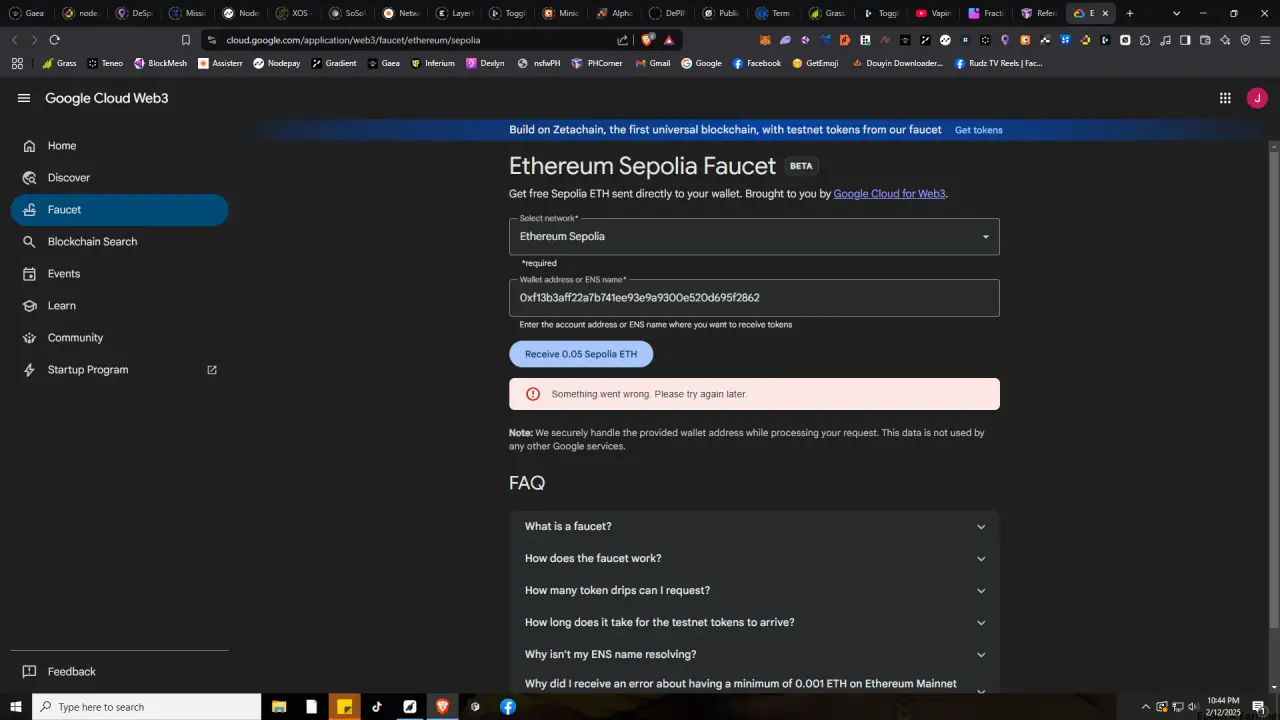Screen dimensions: 1280x720
Task: Expand 'Why isn't my ENS name resolving?'
Action: click(754, 655)
